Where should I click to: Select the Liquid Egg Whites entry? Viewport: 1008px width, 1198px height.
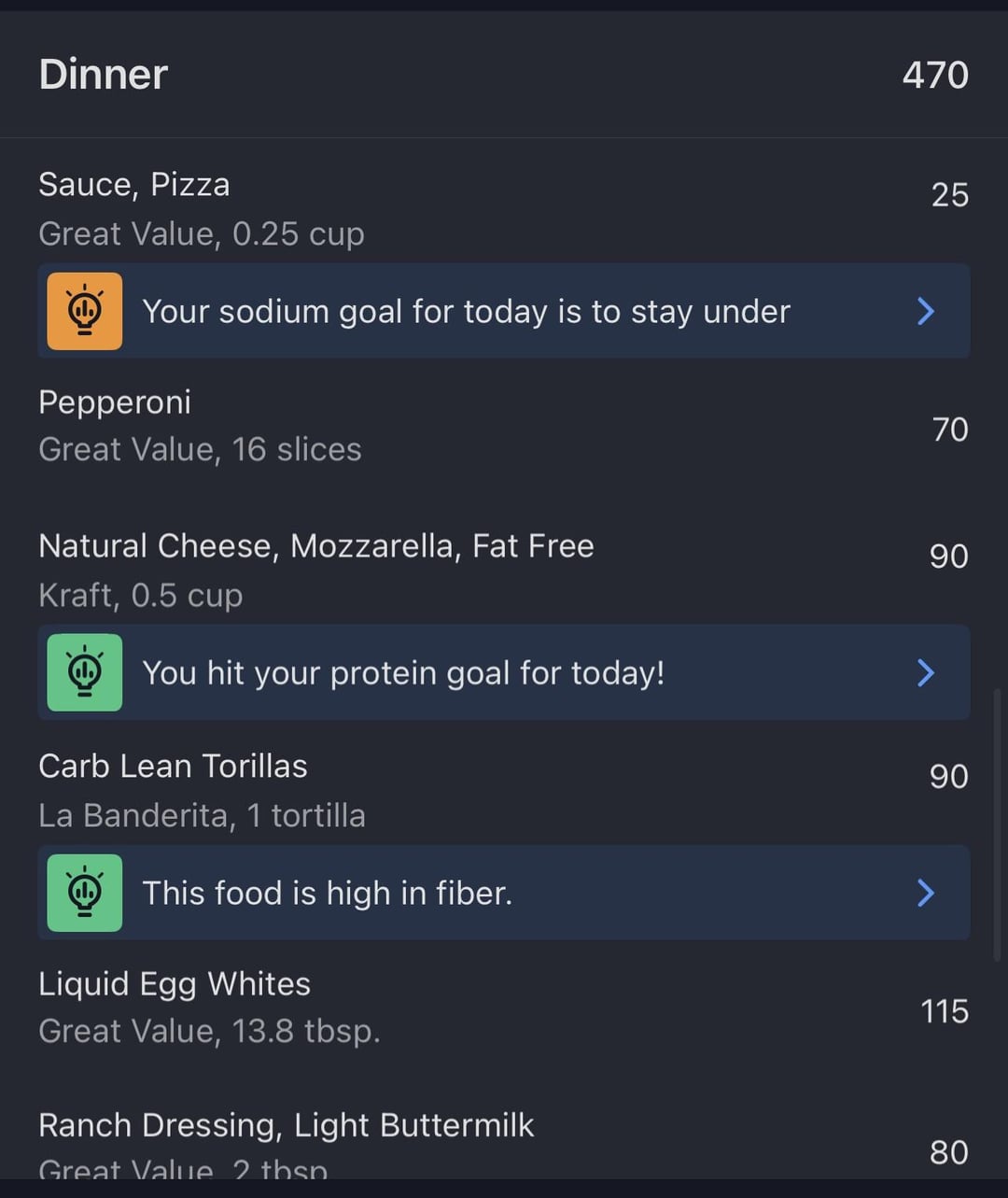click(x=175, y=984)
